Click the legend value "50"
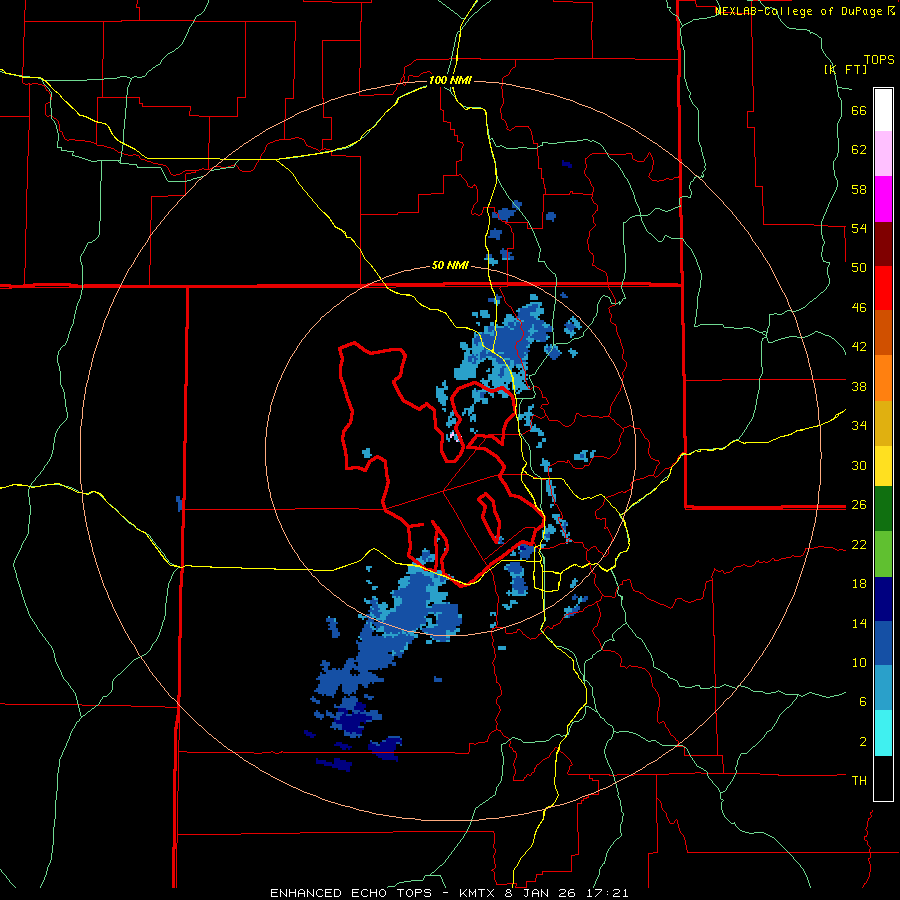 tap(859, 267)
